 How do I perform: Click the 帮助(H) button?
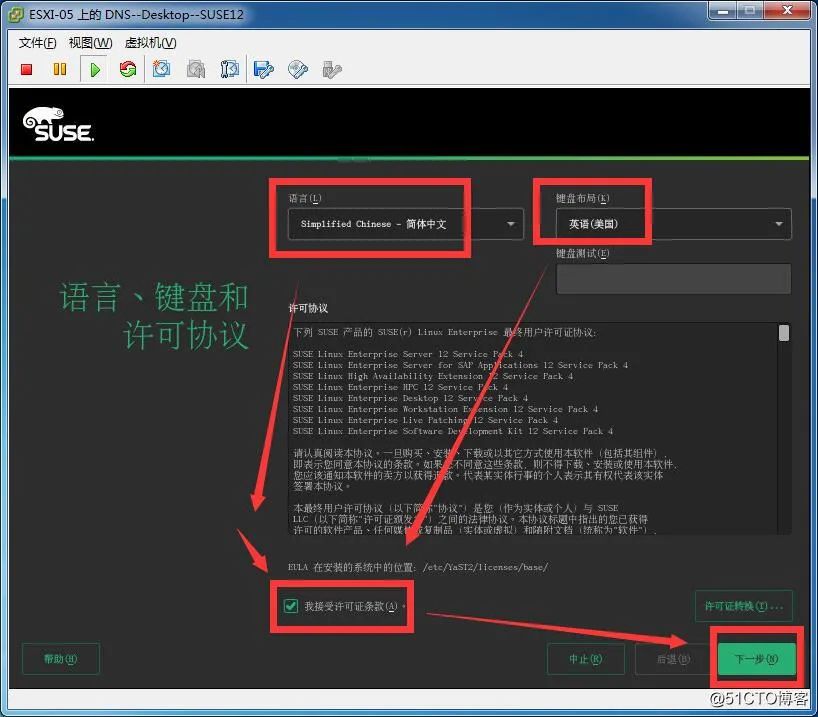point(61,659)
